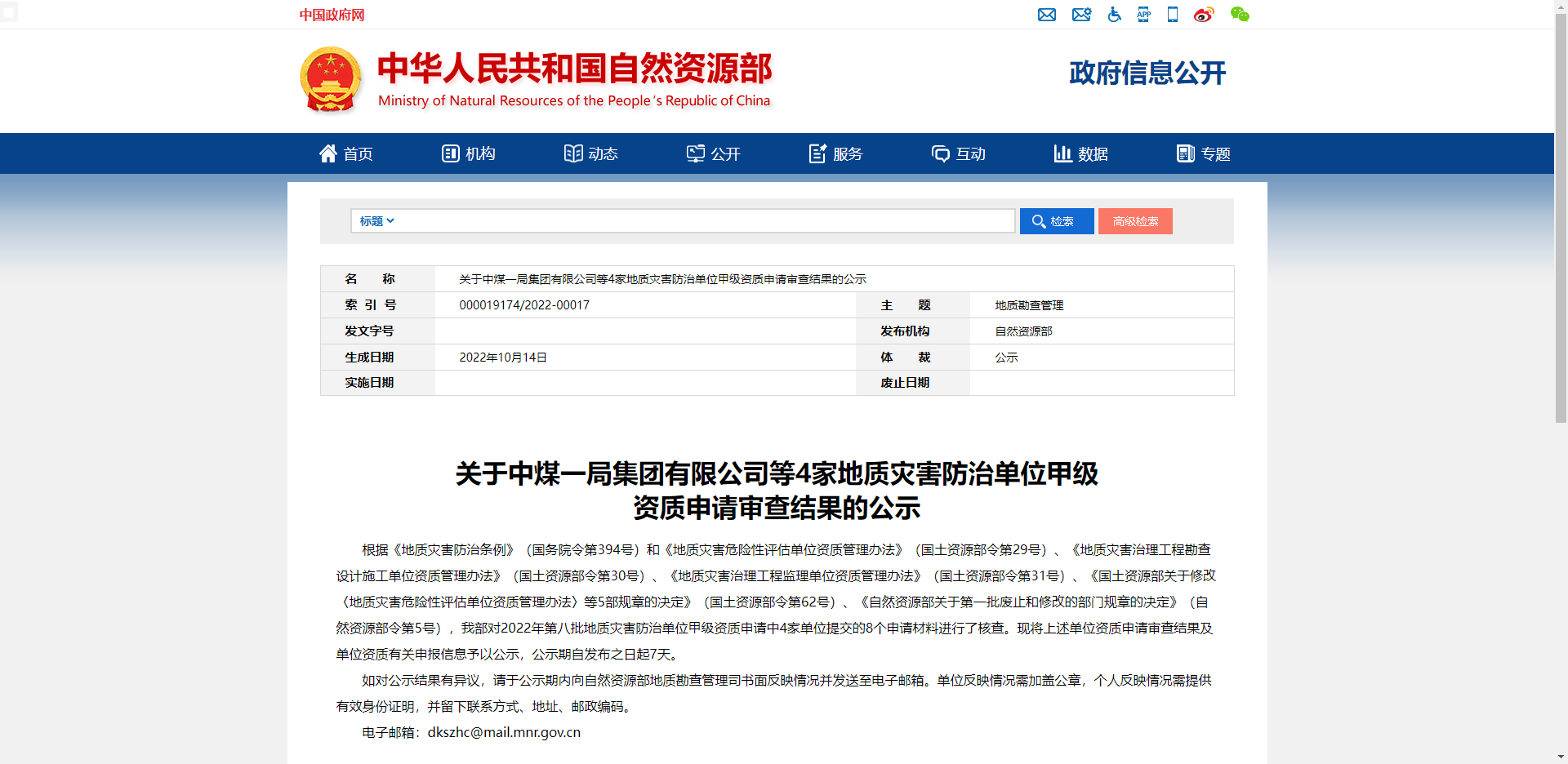This screenshot has height=764, width=1568.
Task: Open the APP download icon
Action: (1143, 15)
